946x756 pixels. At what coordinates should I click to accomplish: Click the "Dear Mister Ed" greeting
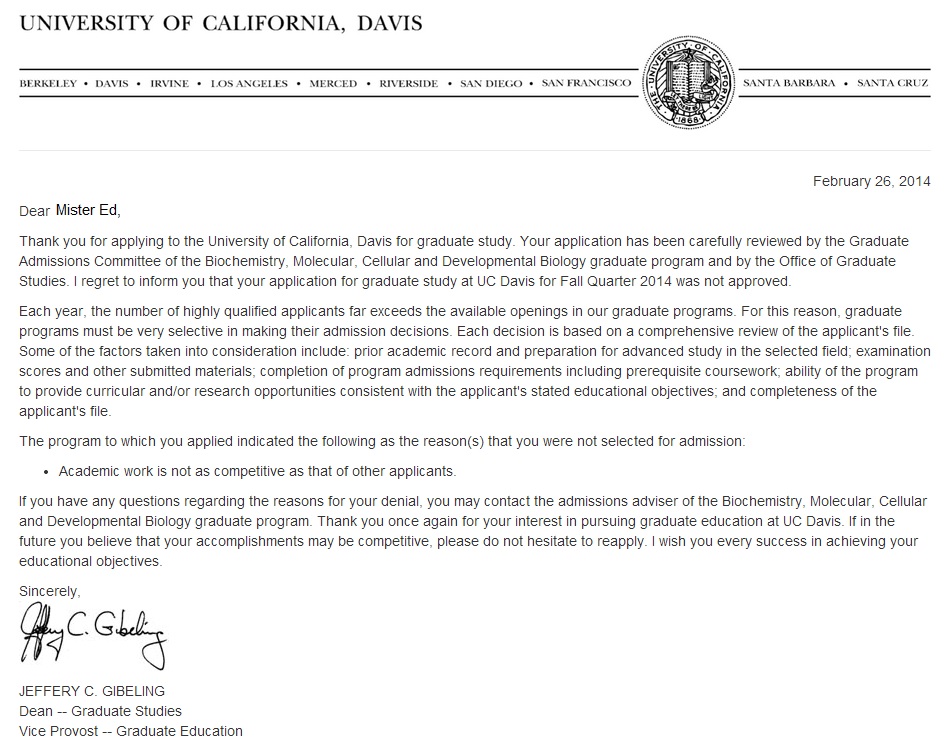coord(70,210)
